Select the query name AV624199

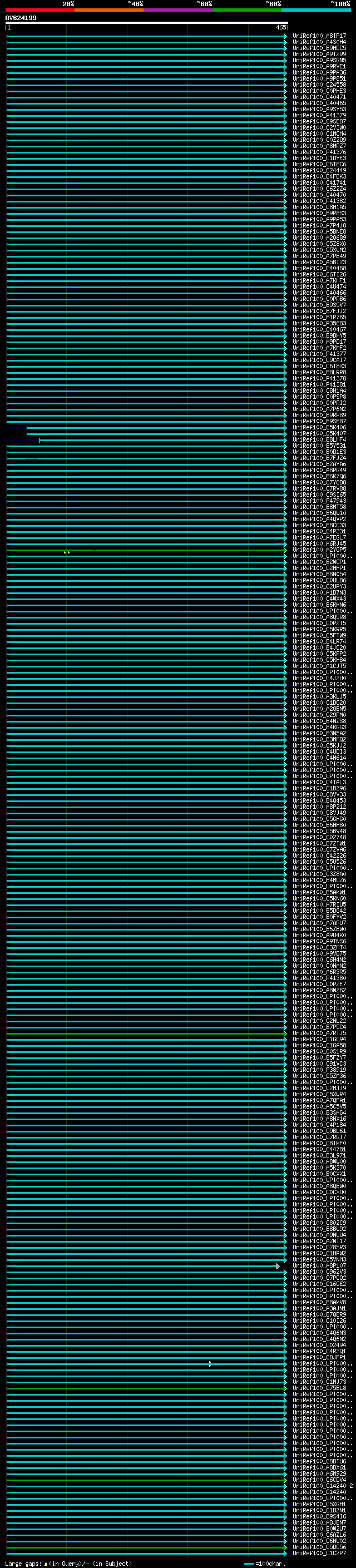(x=21, y=18)
